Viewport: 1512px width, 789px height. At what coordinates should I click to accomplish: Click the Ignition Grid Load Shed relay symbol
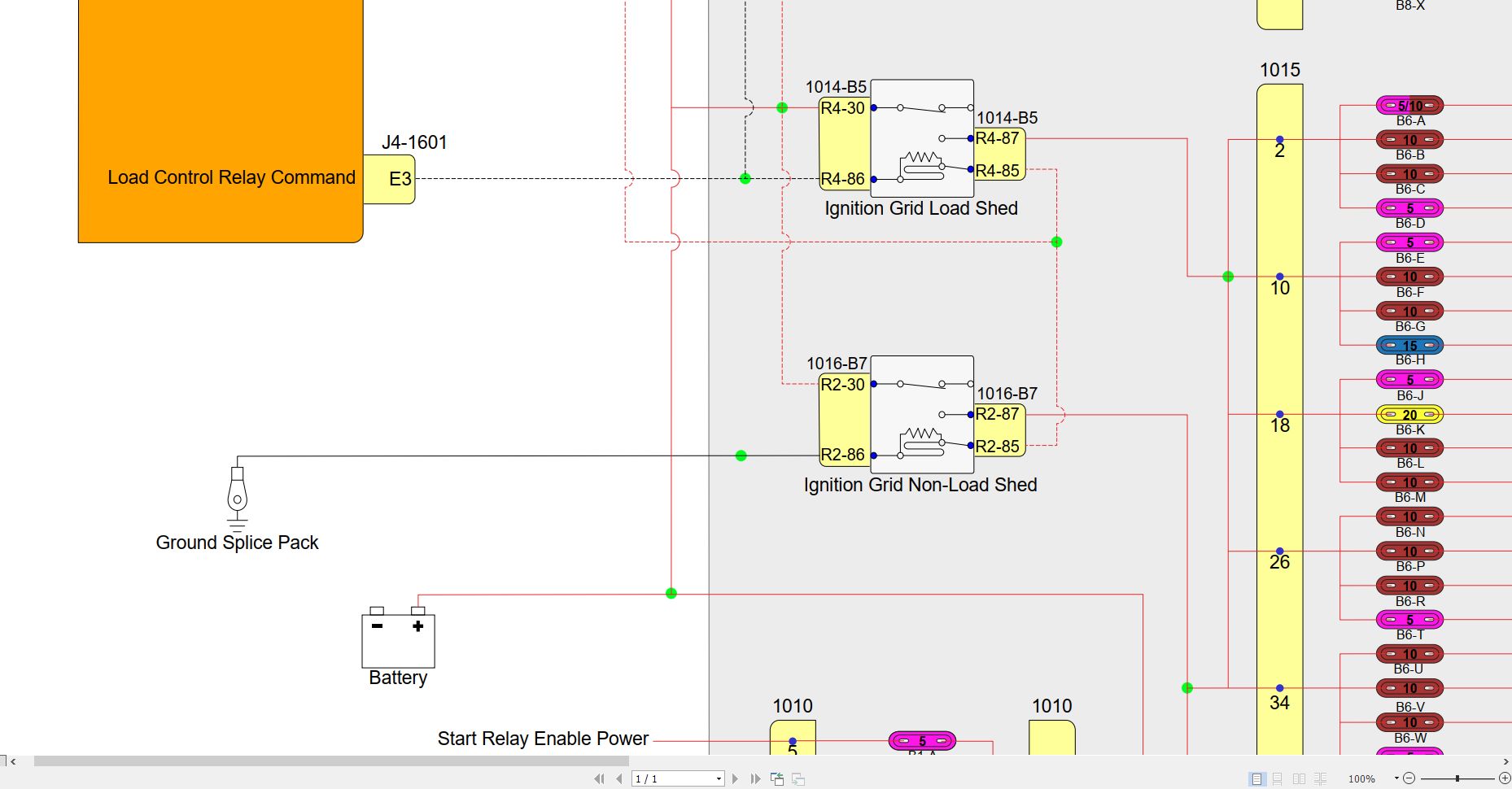point(922,138)
